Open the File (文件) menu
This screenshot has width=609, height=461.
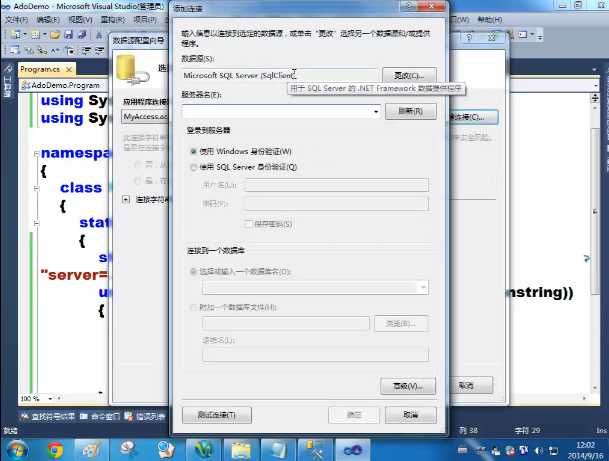(x=16, y=19)
